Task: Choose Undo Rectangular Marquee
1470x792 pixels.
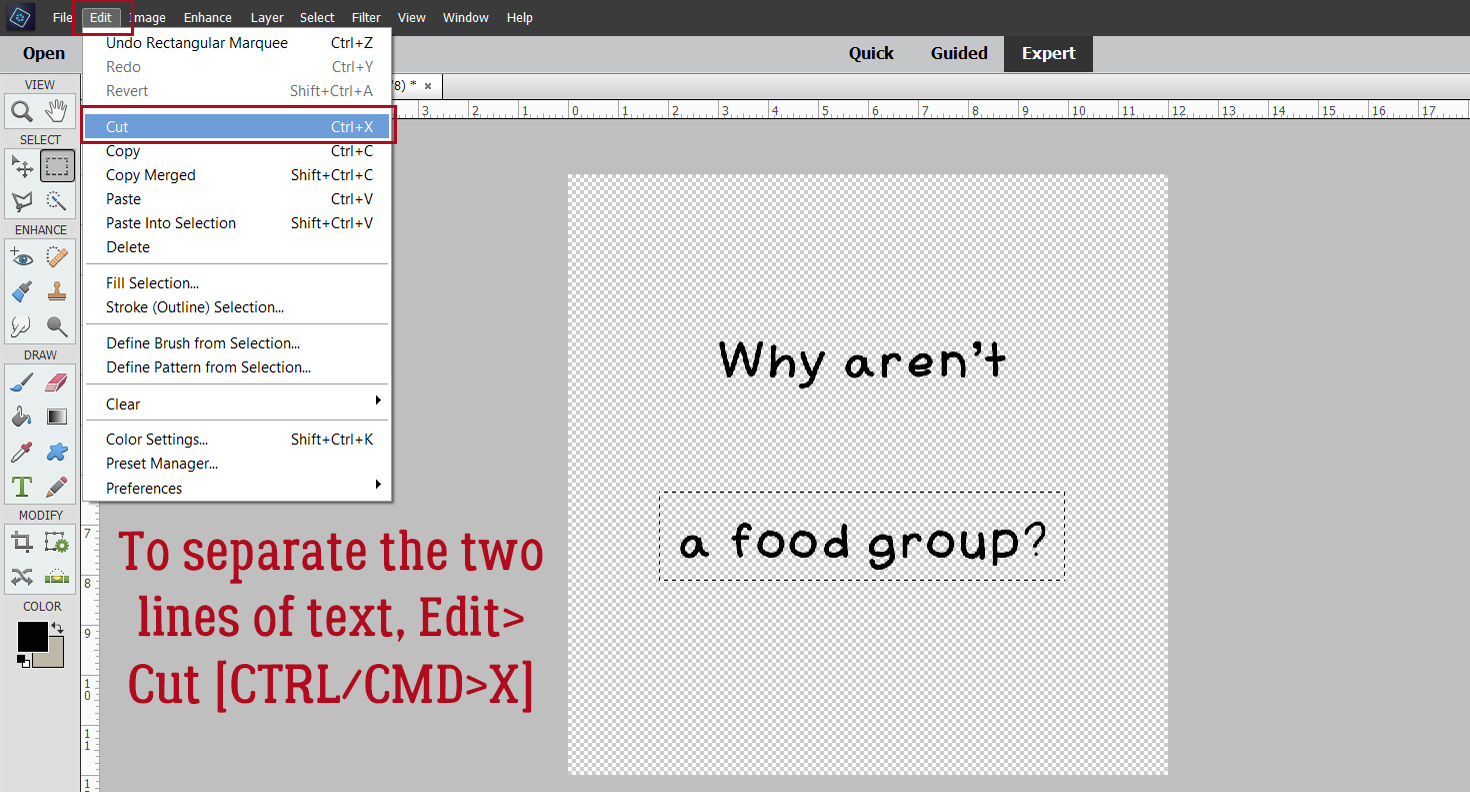Action: coord(237,43)
